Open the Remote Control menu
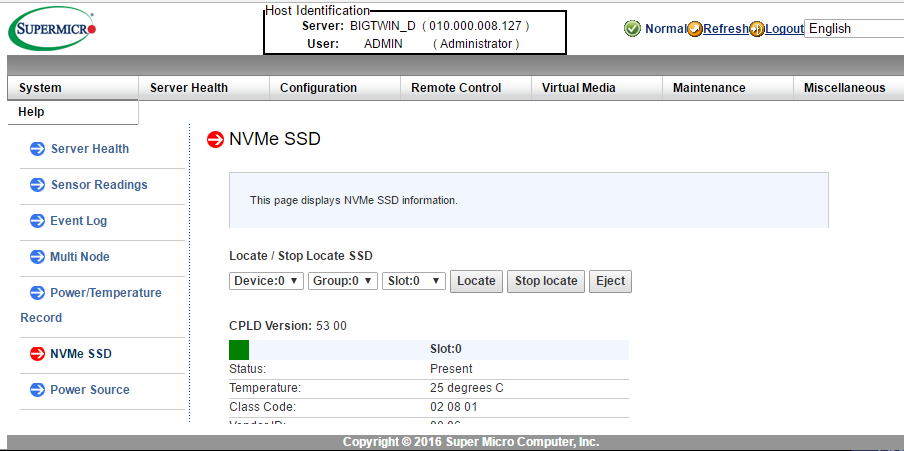904x451 pixels. tap(466, 88)
